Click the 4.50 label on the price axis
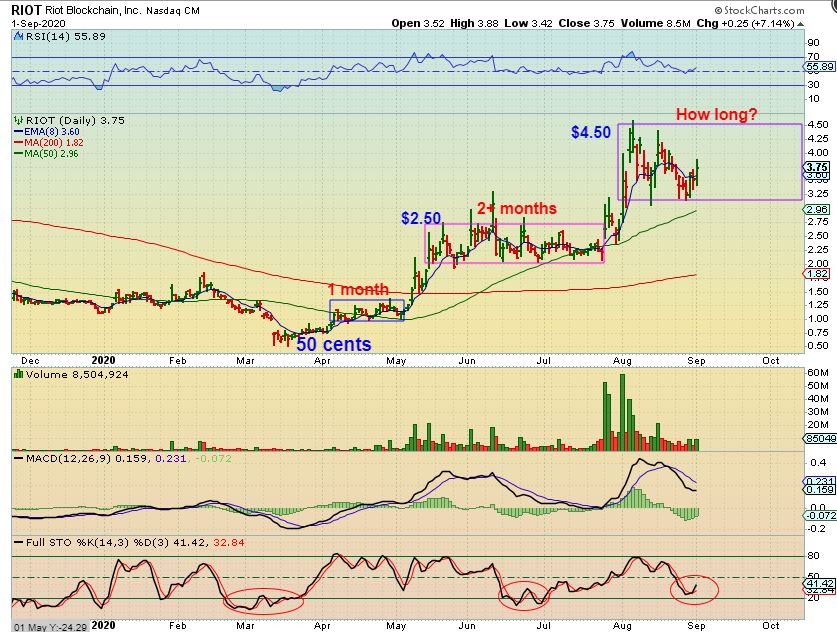The height and width of the screenshot is (632, 837). 818,124
